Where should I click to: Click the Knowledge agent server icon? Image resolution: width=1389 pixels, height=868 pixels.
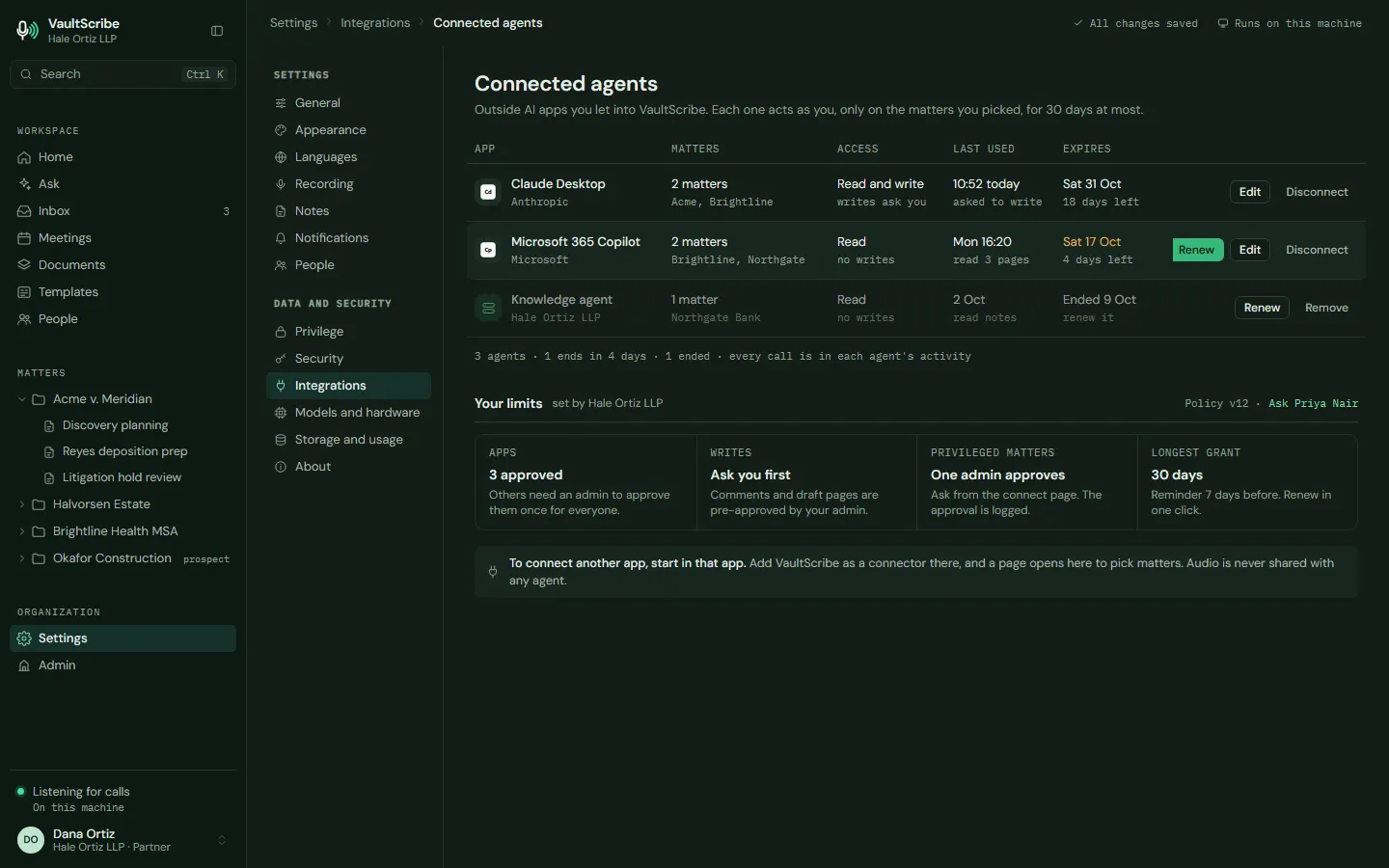tap(488, 308)
